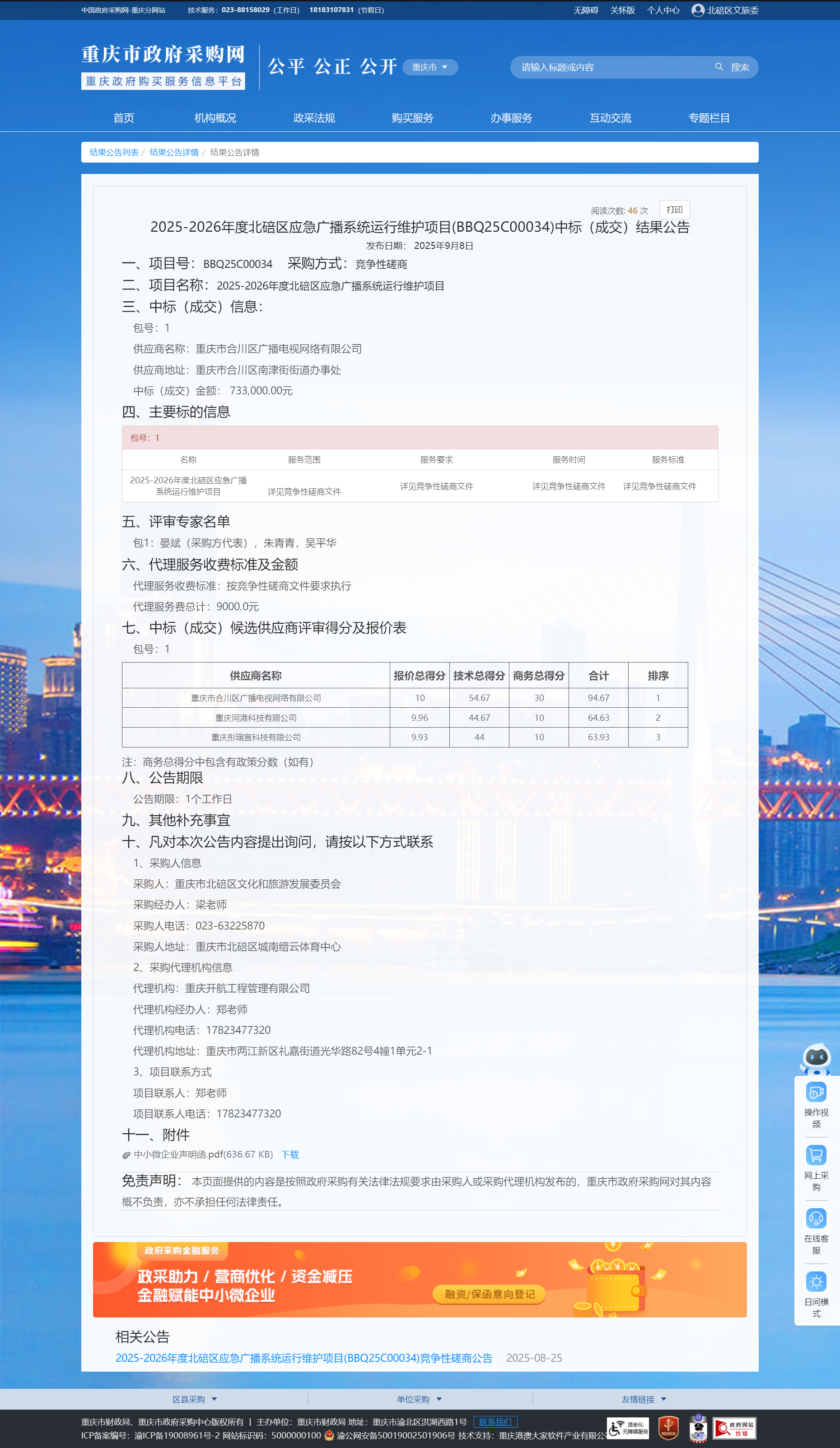Open the 操作视频 sidebar icon
This screenshot has height=1448, width=840.
point(816,1092)
